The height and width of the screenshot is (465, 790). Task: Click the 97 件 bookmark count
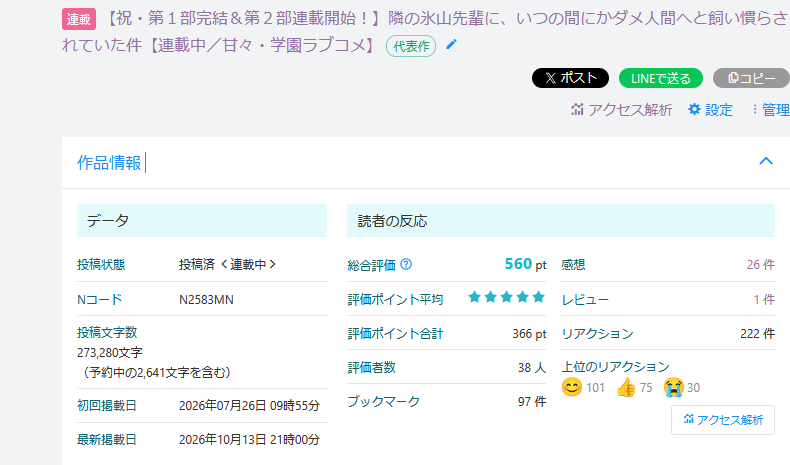[532, 402]
